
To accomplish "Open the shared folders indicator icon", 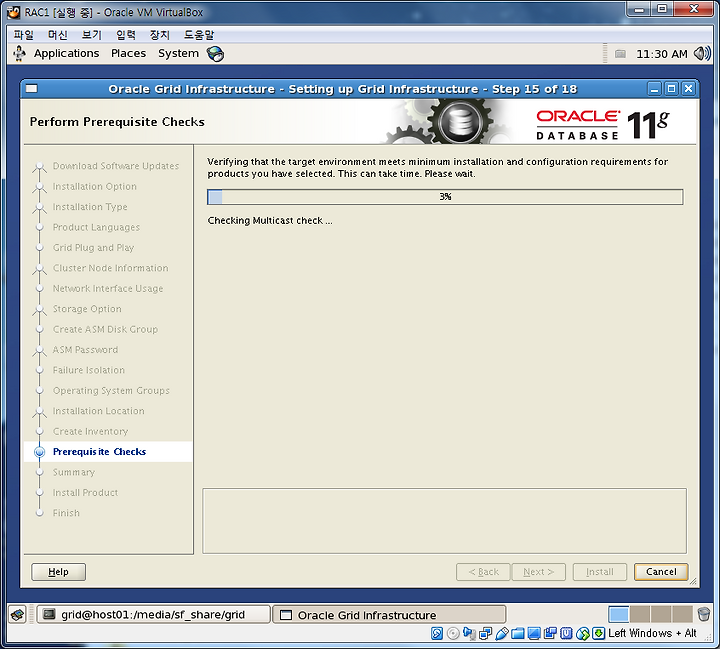I will pos(518,633).
